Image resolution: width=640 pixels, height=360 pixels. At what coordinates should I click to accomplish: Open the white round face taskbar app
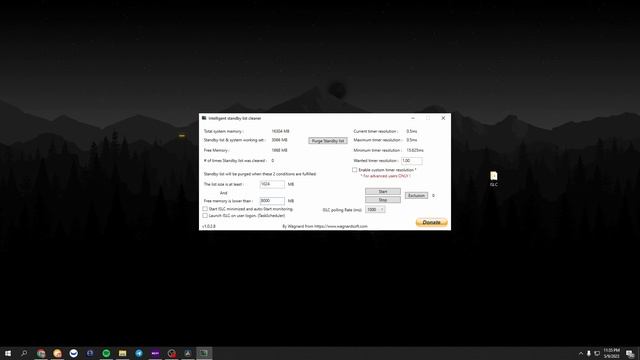73,353
